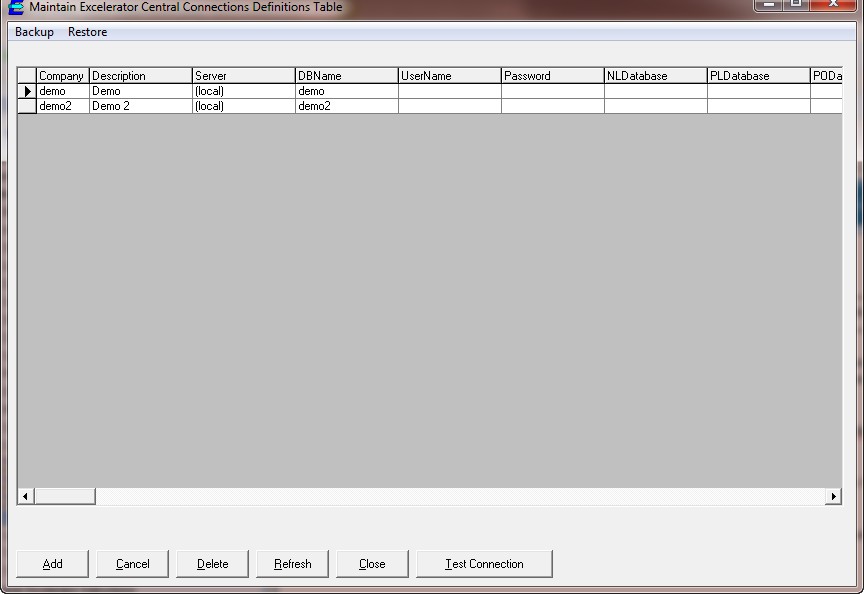Click the empty PLDatabase cell in demo row

coord(759,91)
